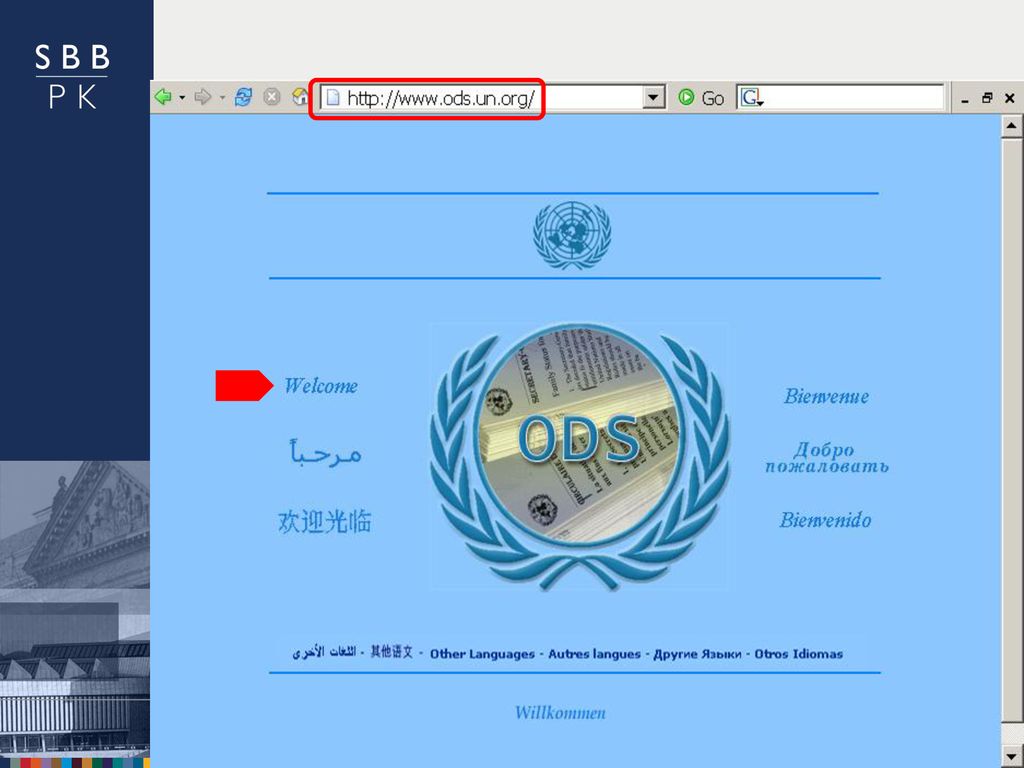
Task: Minimize the browser window
Action: point(965,99)
